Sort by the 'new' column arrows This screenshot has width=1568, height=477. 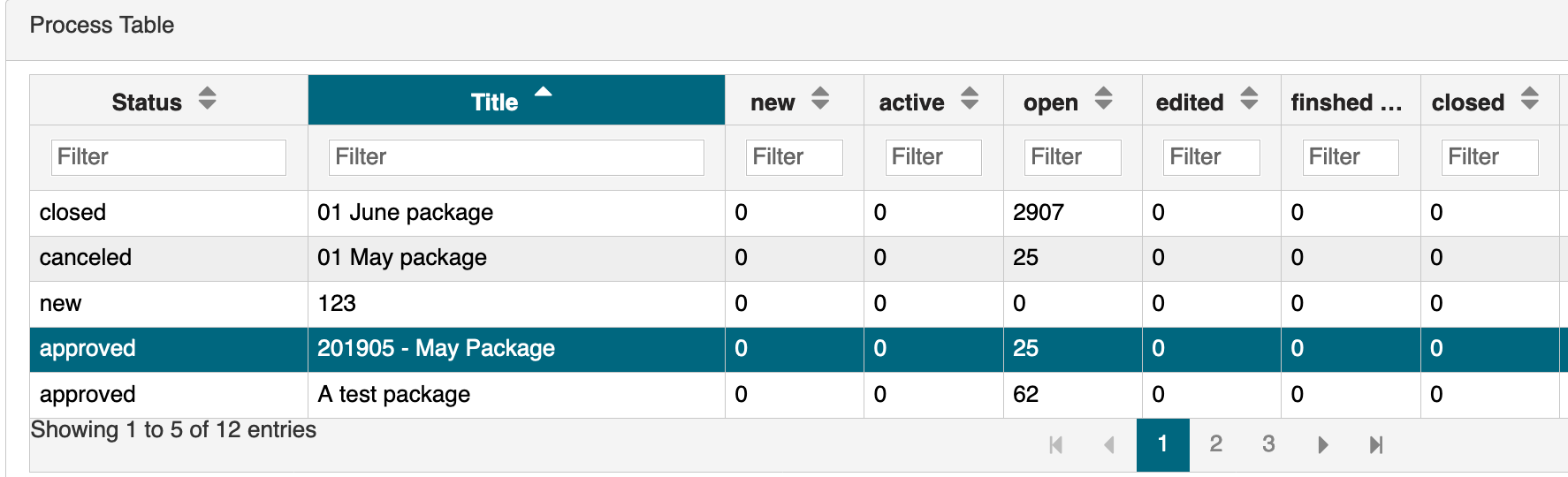point(820,99)
